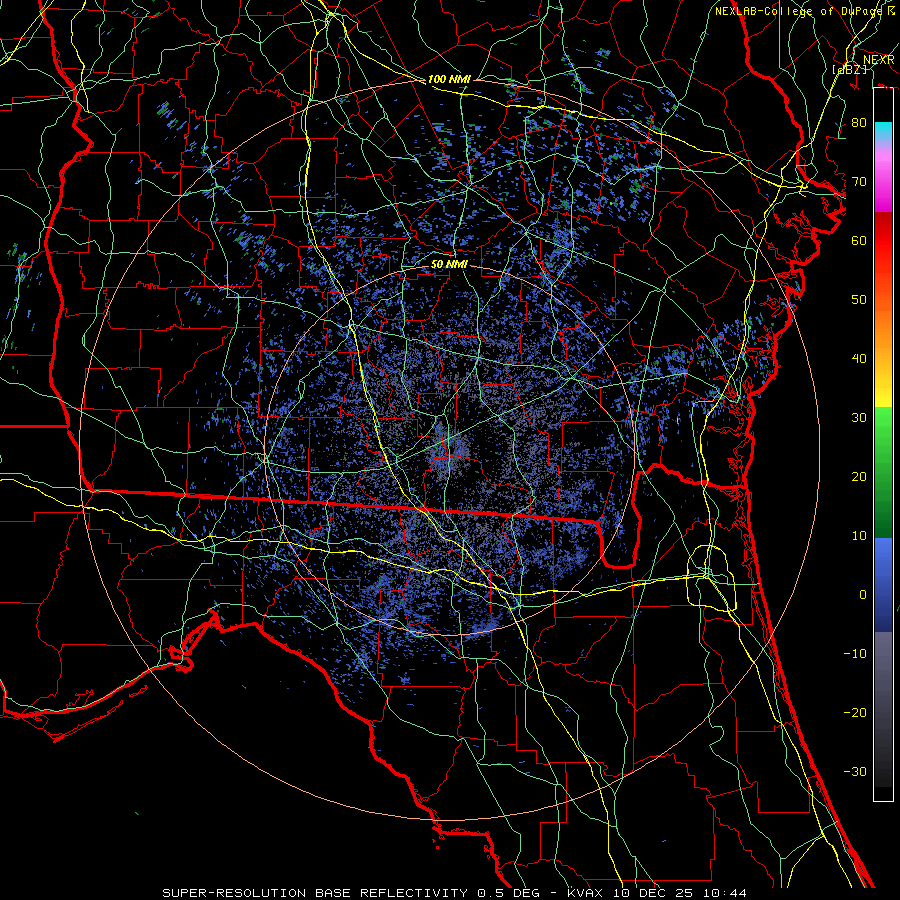This screenshot has height=900, width=900.
Task: Click the 60 value on the color scale
Action: pyautogui.click(x=859, y=240)
